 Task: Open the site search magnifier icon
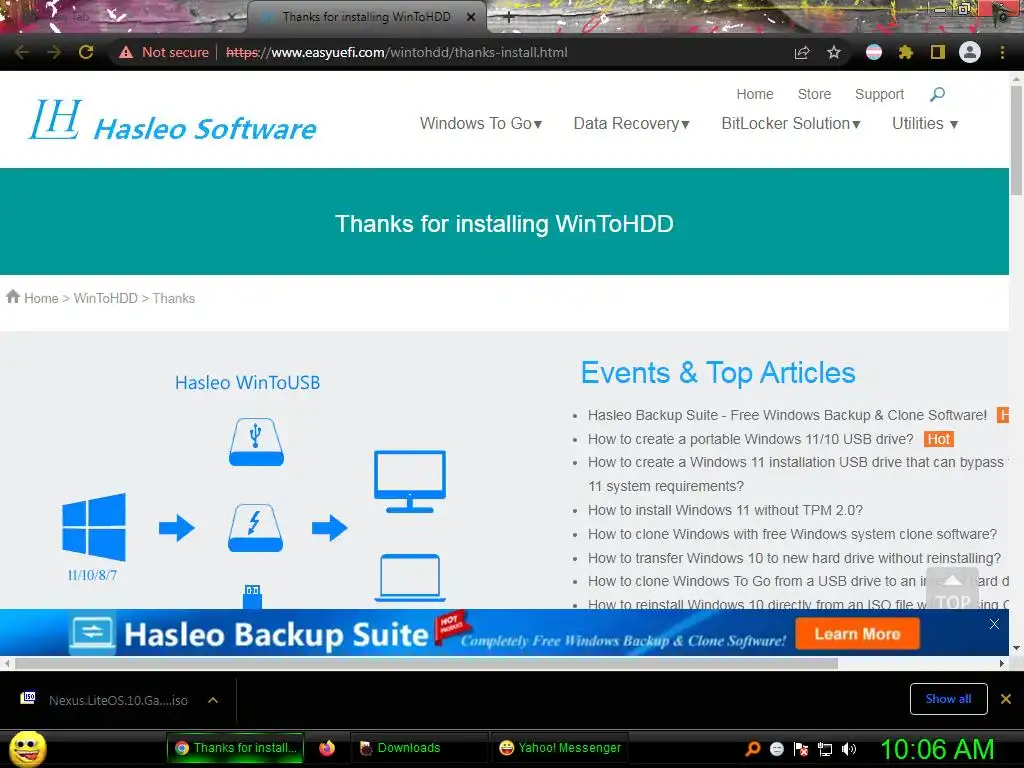point(937,95)
